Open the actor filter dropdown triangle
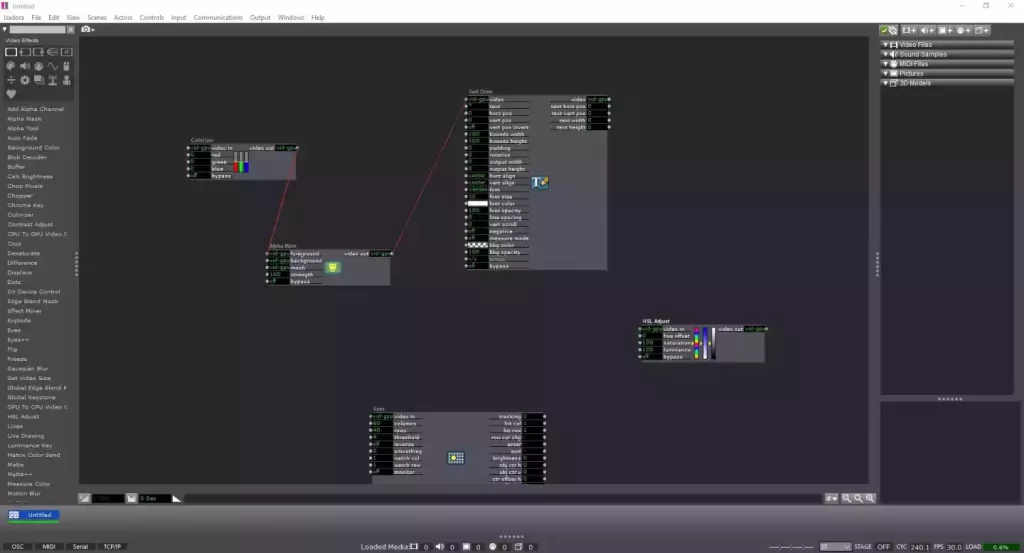The height and width of the screenshot is (553, 1024). (5, 29)
